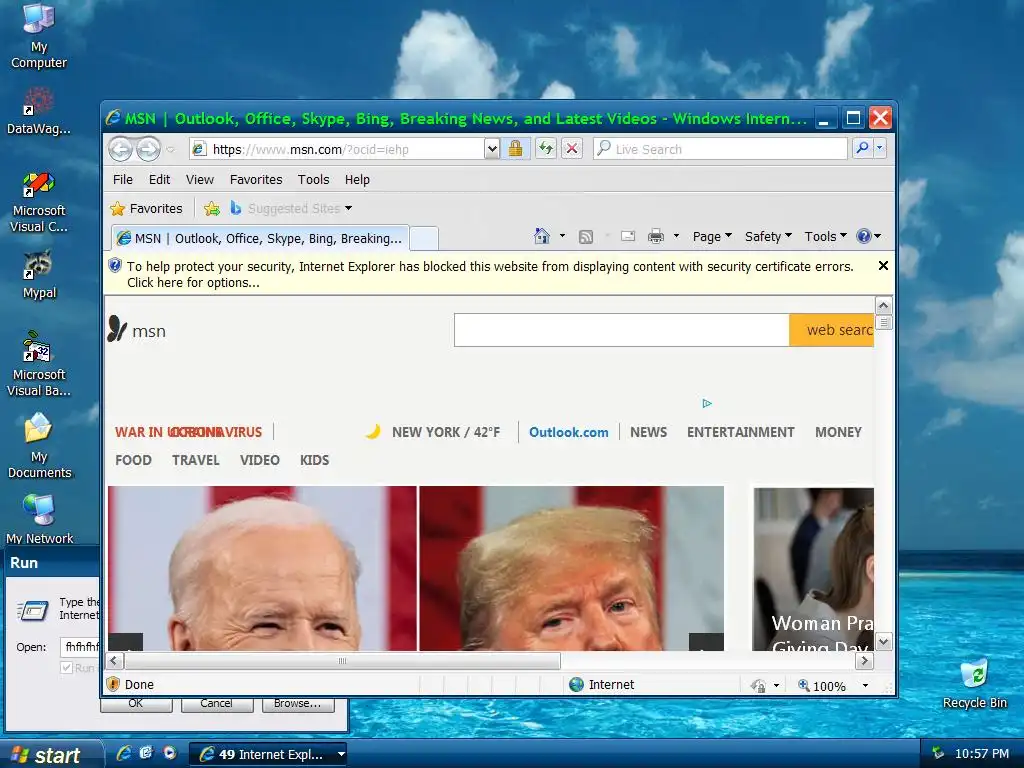The width and height of the screenshot is (1024, 768).
Task: Open the Tools menu in menu bar
Action: [313, 180]
